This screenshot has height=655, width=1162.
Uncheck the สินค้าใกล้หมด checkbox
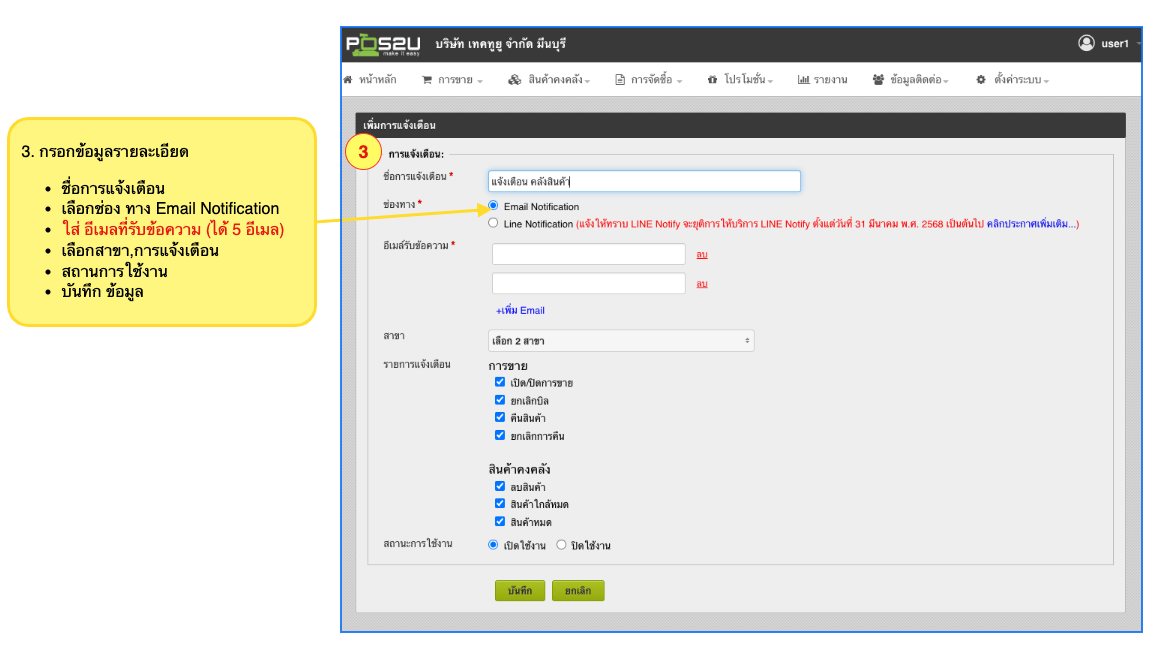500,504
